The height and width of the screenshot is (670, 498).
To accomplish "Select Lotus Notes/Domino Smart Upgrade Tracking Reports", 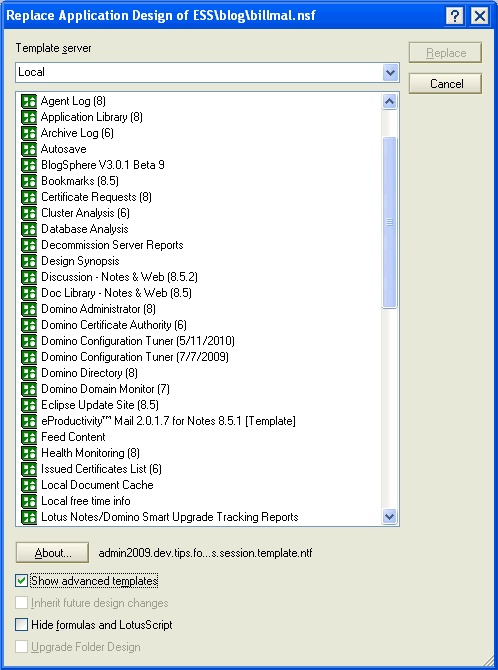I will pos(170,517).
